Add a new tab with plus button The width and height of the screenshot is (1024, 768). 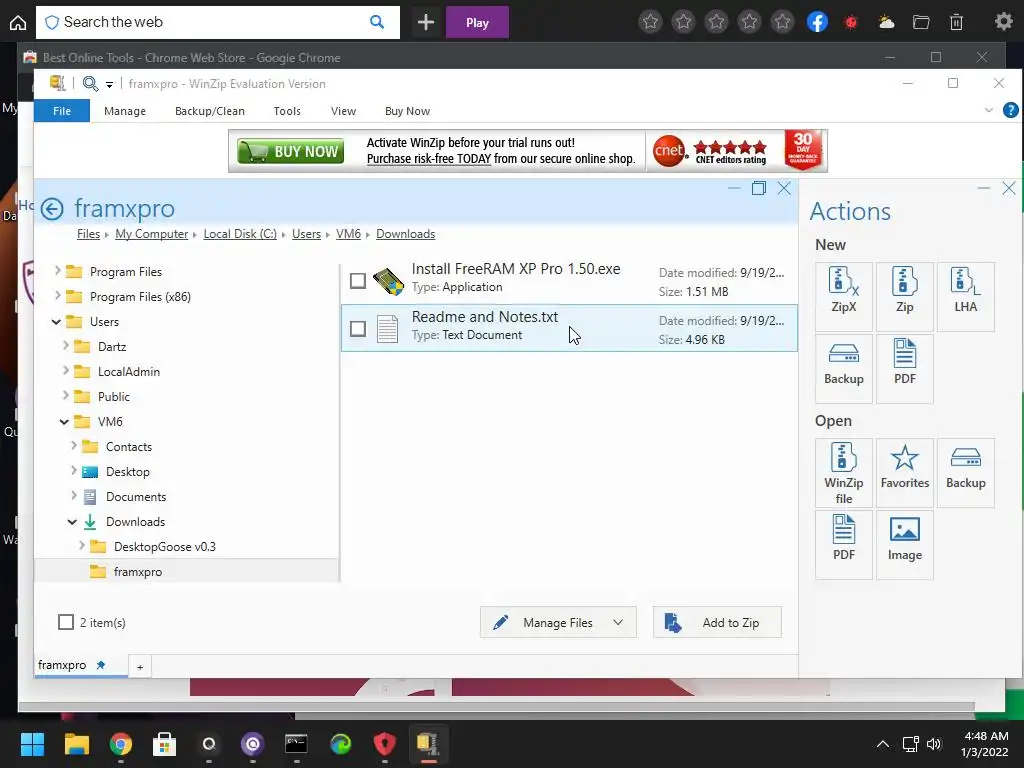point(140,667)
